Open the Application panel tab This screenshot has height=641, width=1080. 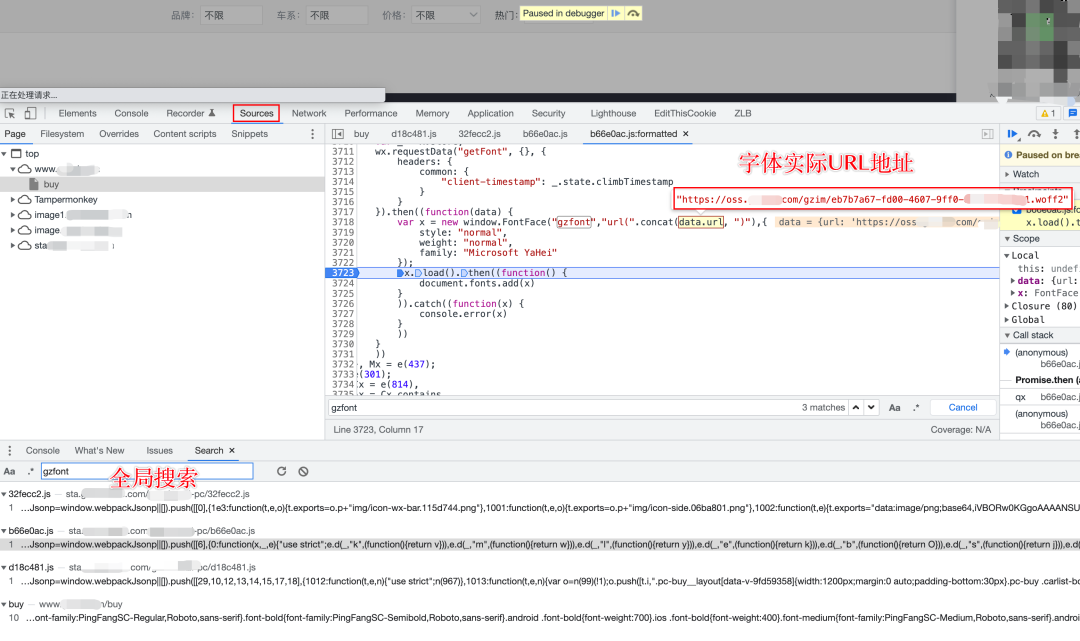[490, 114]
